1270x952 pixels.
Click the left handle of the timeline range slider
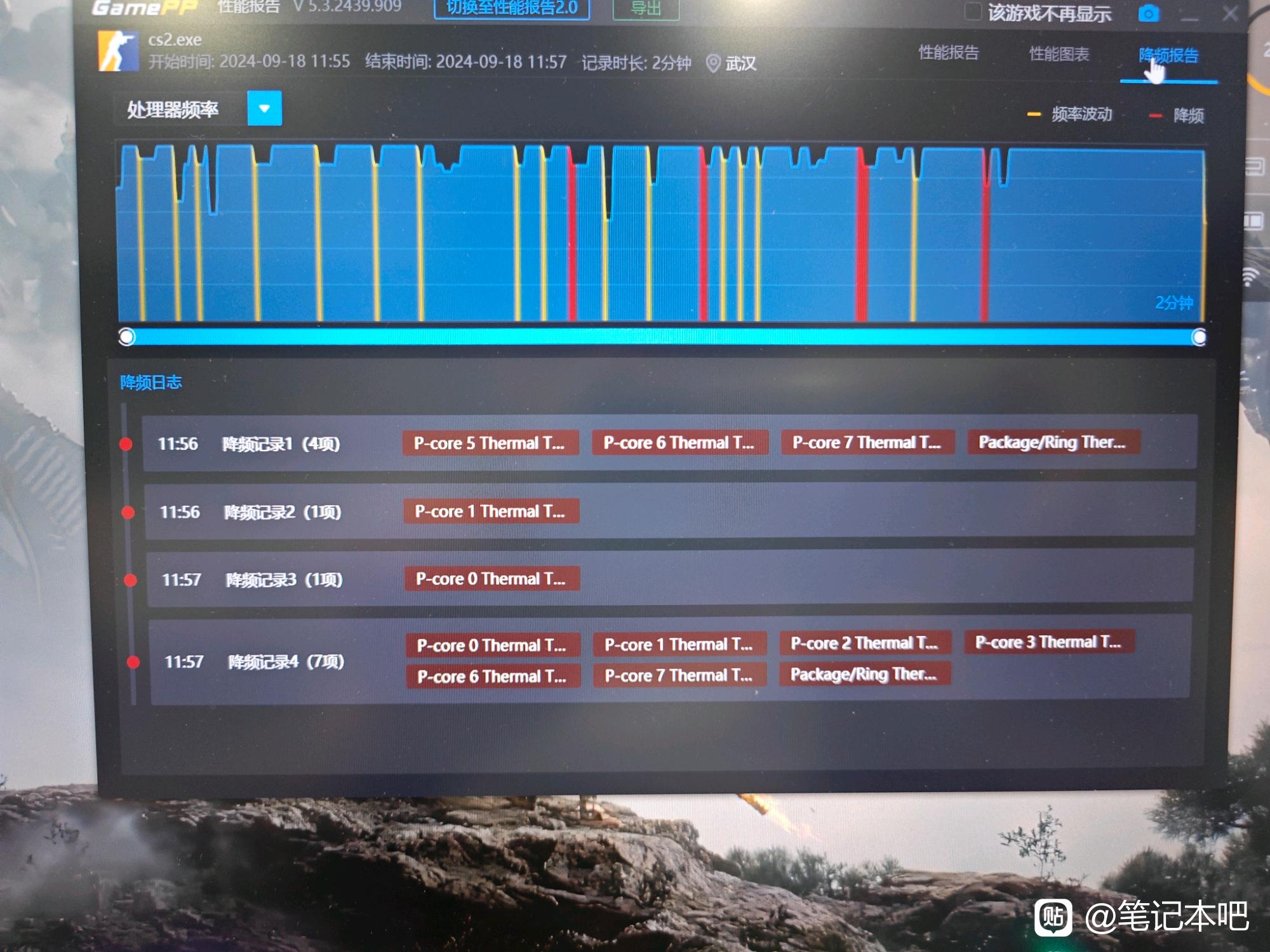tap(127, 336)
